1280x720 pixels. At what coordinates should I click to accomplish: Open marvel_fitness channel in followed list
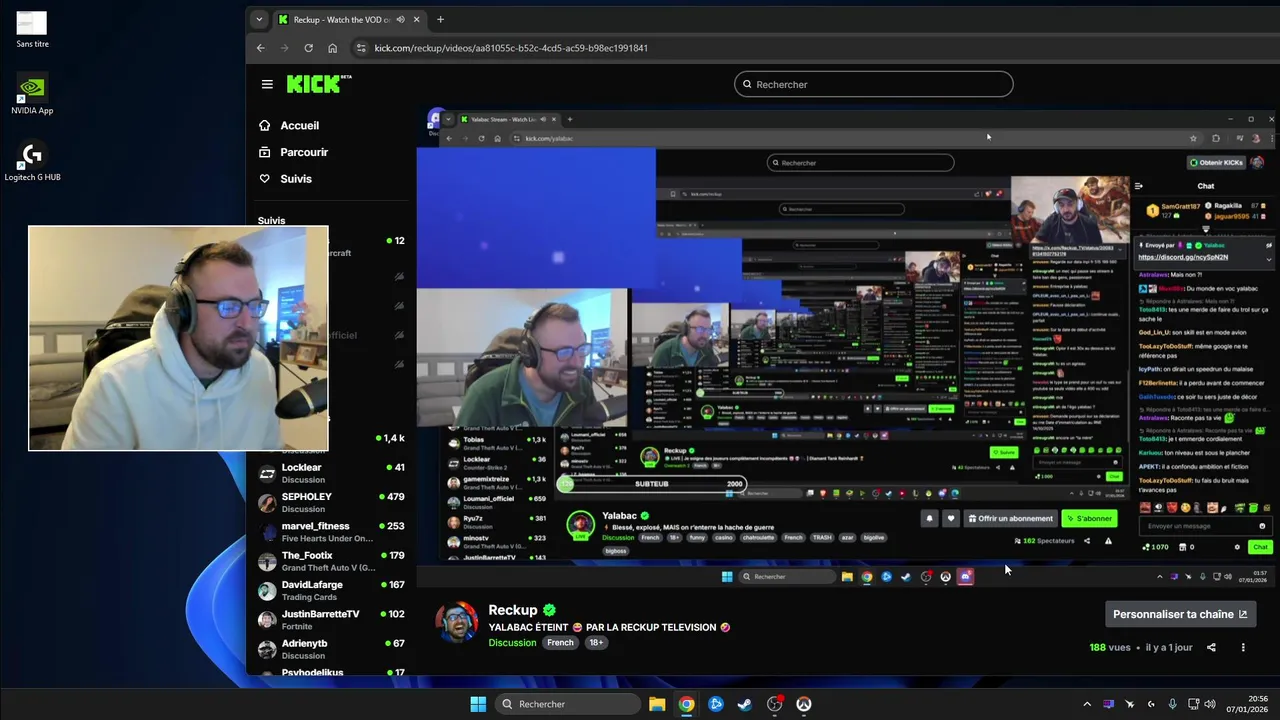click(332, 531)
